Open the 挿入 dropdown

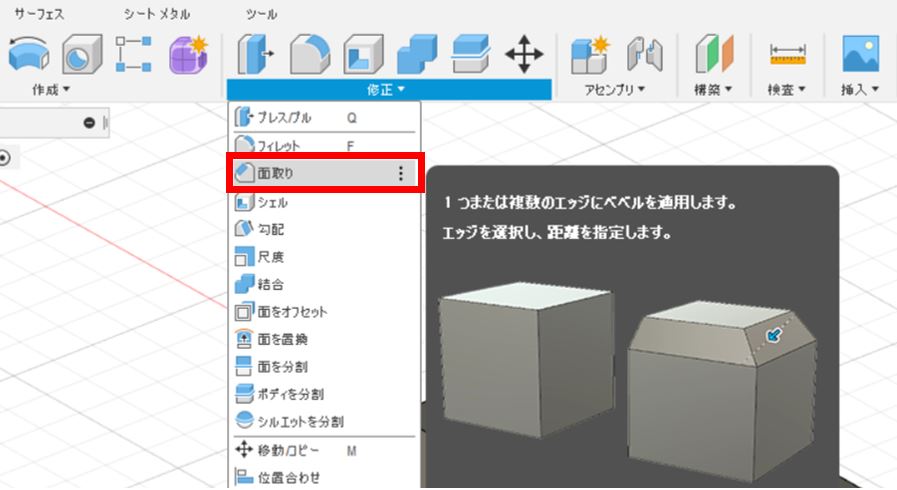(859, 89)
